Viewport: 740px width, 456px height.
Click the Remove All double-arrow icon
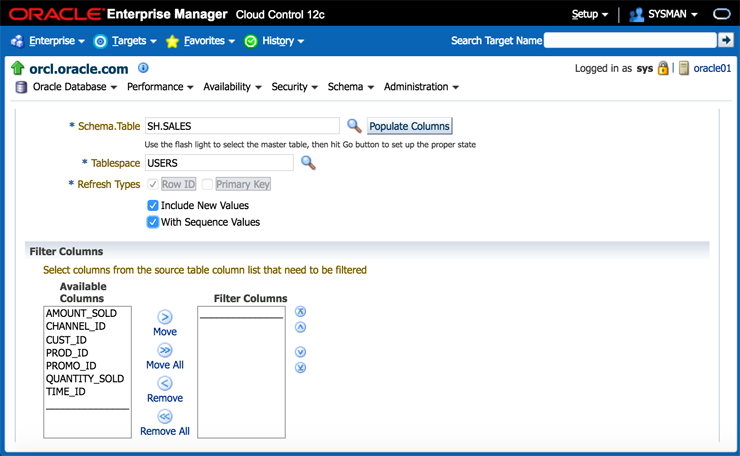click(x=165, y=417)
